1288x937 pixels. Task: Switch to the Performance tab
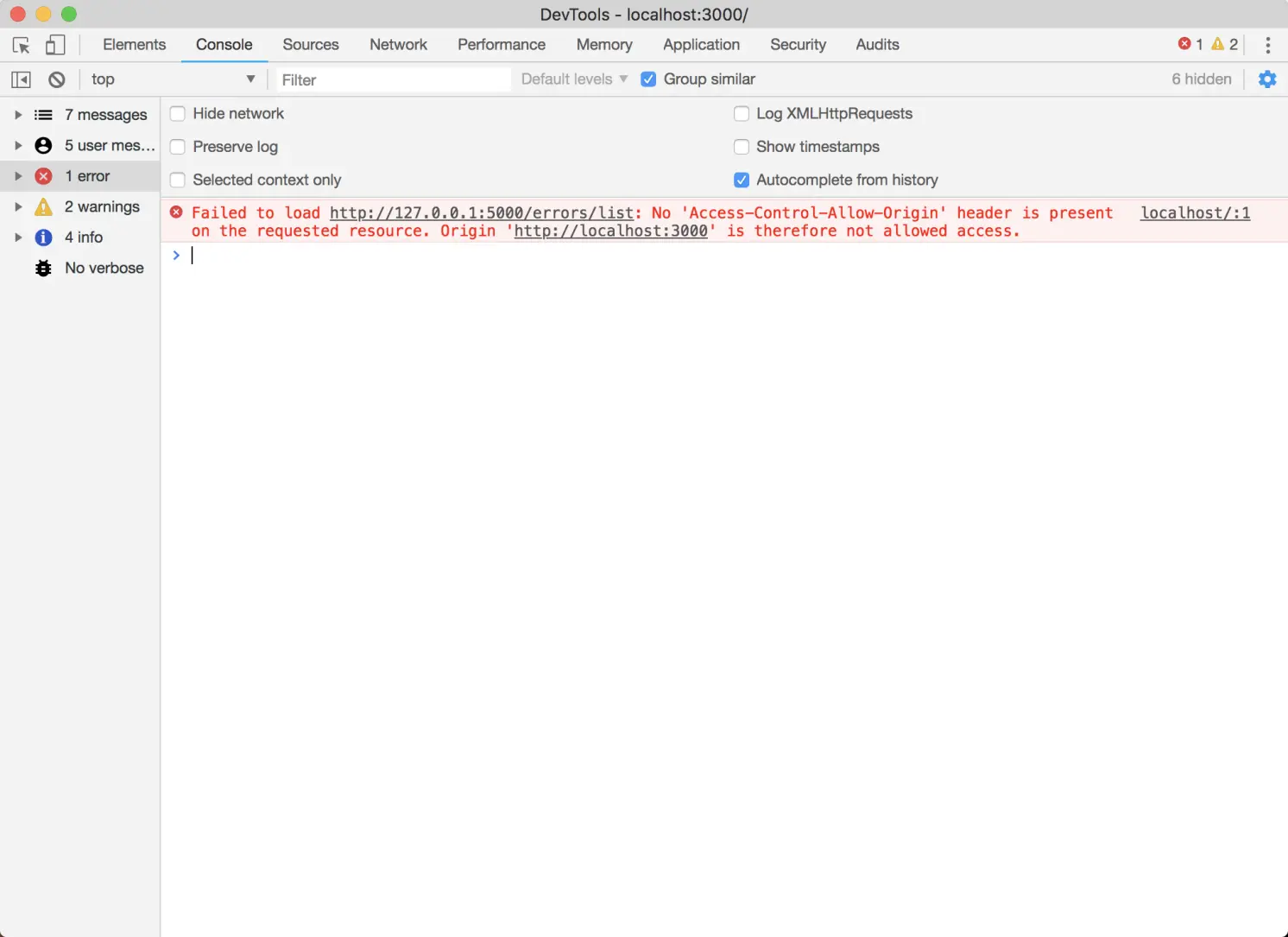[x=502, y=45]
